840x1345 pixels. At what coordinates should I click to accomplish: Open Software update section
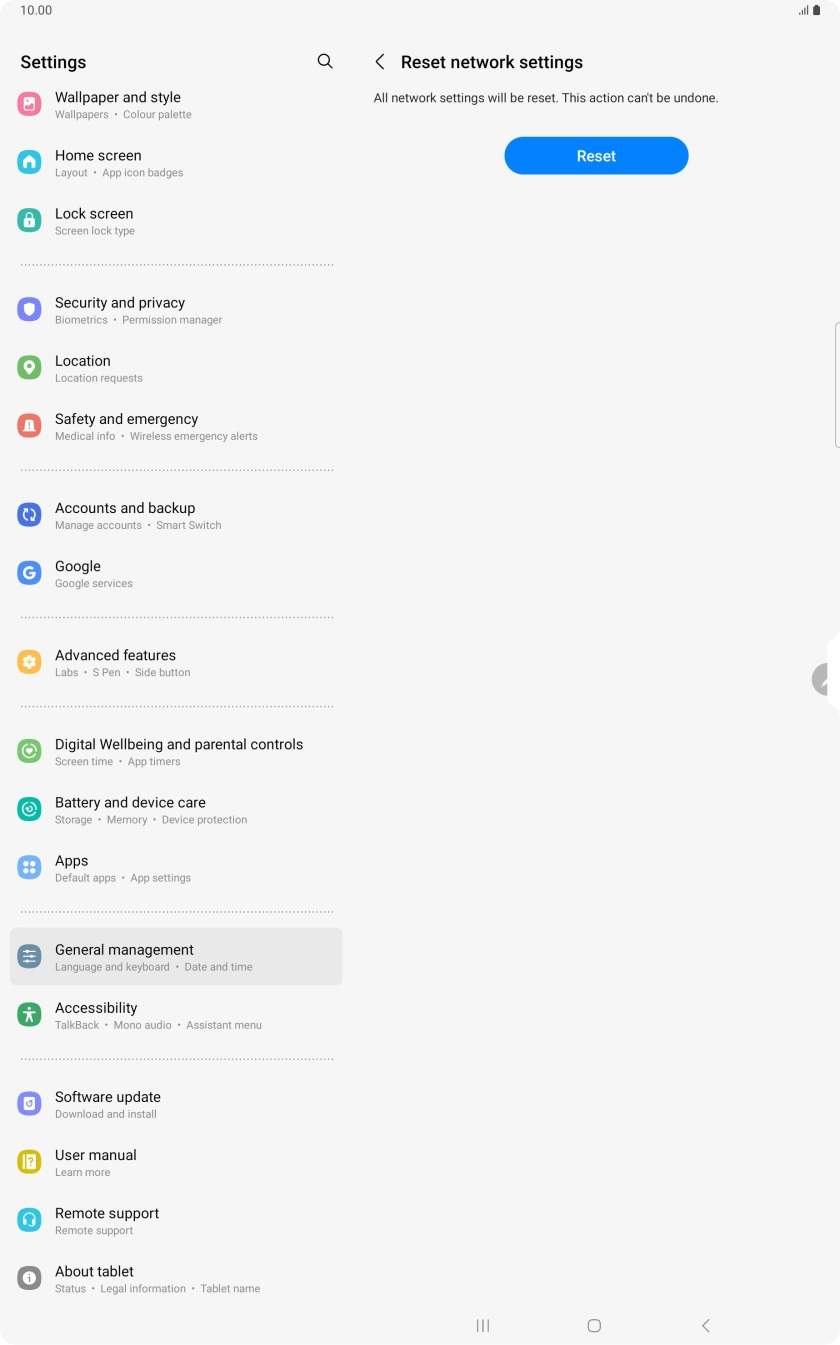coord(176,1104)
